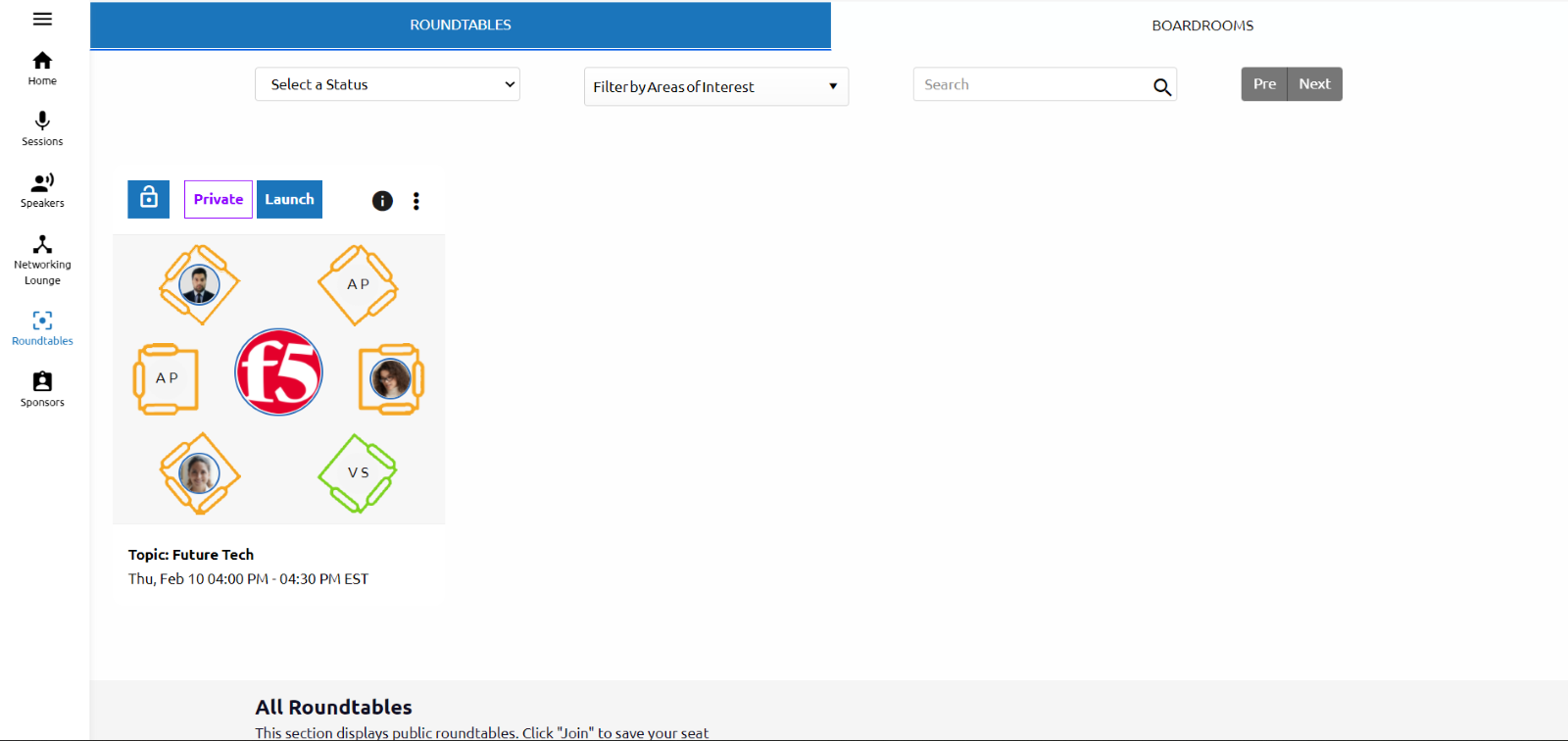Launch the Future Tech roundtable
Viewport: 1568px width, 741px height.
pos(289,199)
